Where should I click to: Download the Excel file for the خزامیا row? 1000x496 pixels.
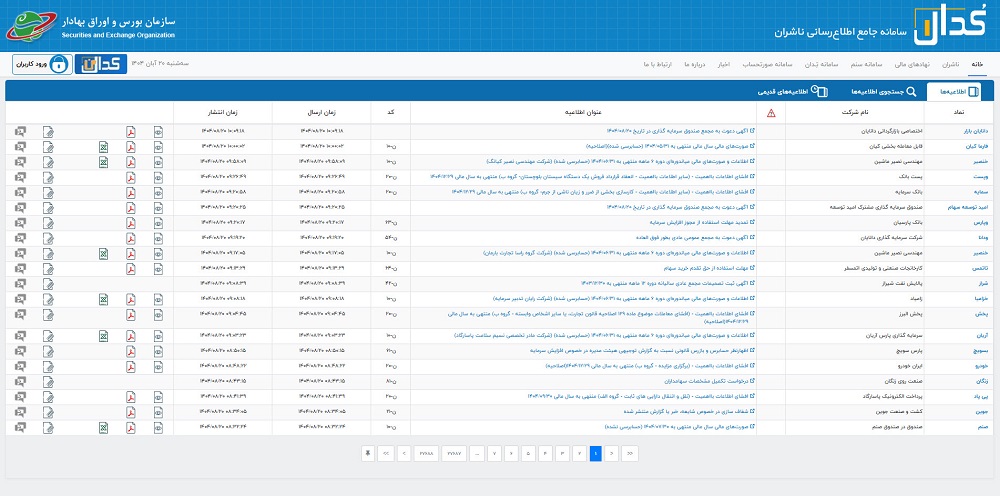click(x=103, y=300)
